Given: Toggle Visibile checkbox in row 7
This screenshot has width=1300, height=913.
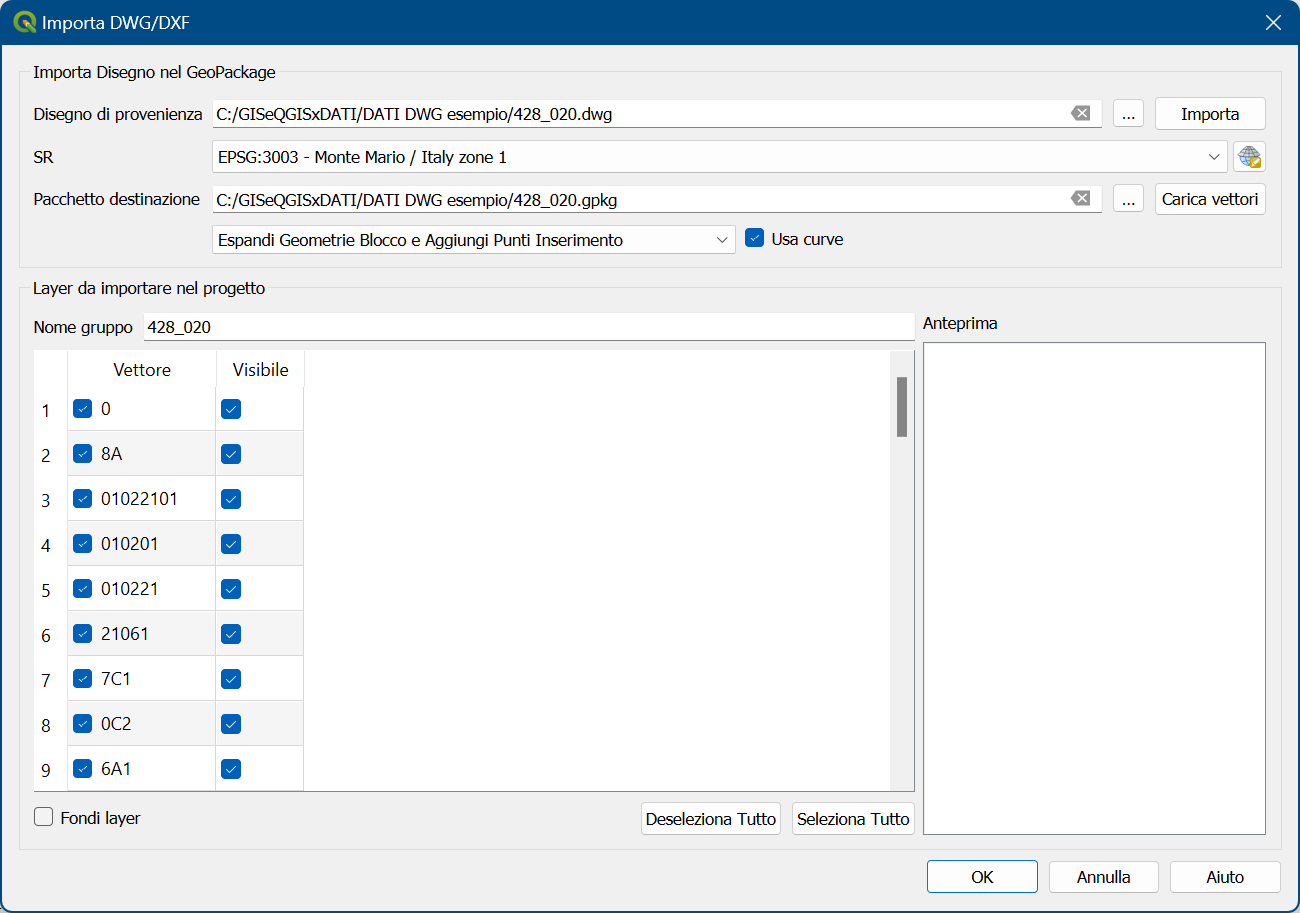Looking at the screenshot, I should click(x=231, y=679).
